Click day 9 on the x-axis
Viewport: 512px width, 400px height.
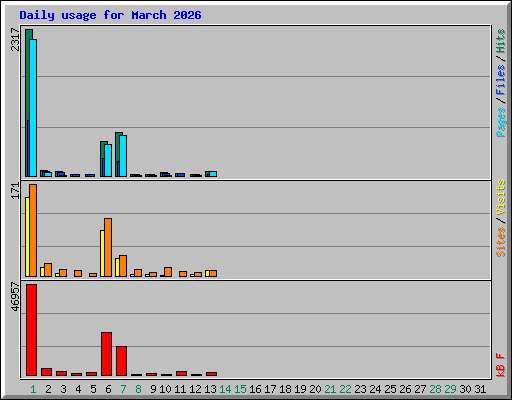pos(153,389)
